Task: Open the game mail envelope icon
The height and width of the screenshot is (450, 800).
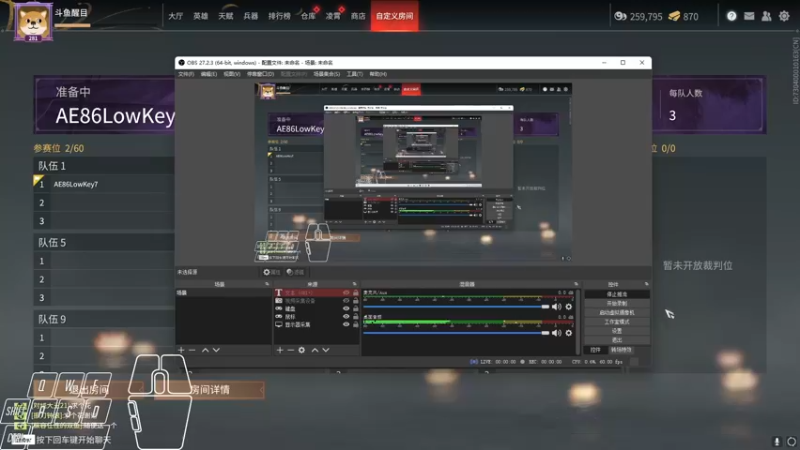Action: click(749, 16)
